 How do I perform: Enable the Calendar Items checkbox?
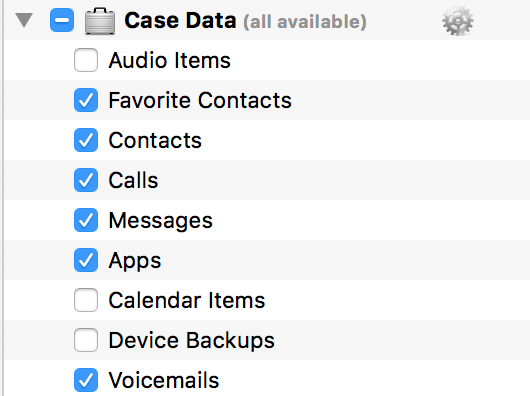[x=86, y=300]
